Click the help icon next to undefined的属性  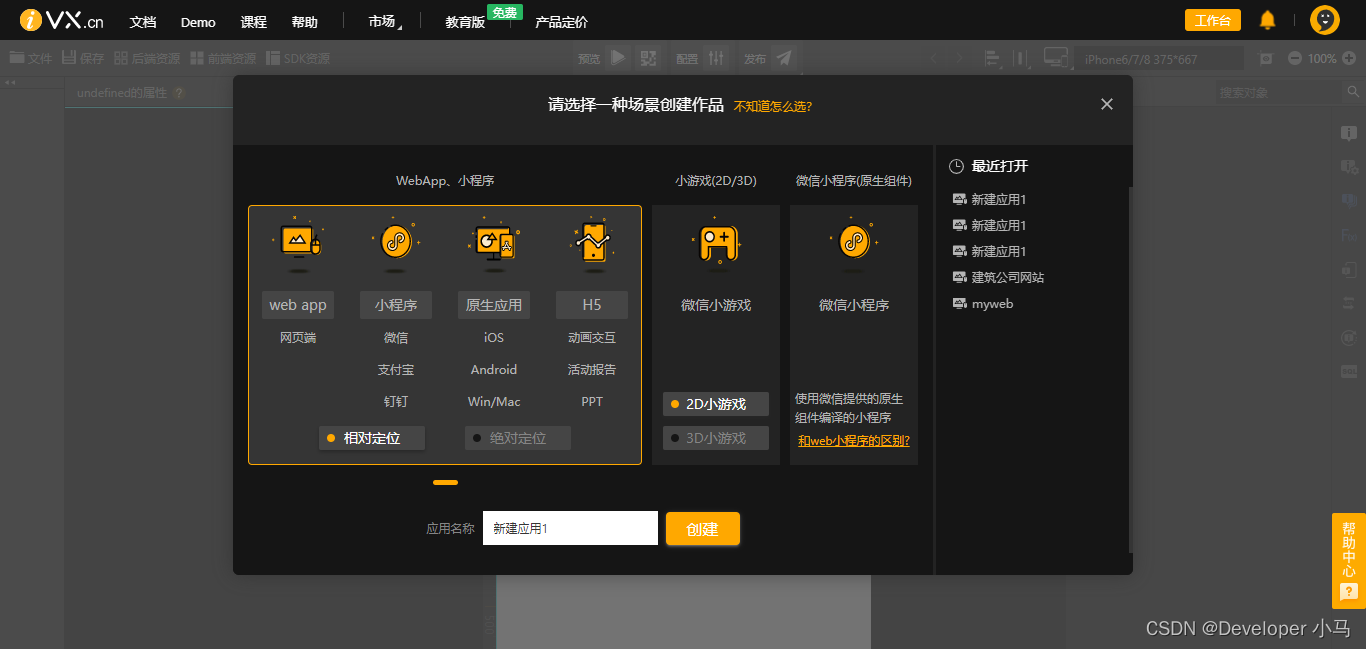[x=179, y=93]
